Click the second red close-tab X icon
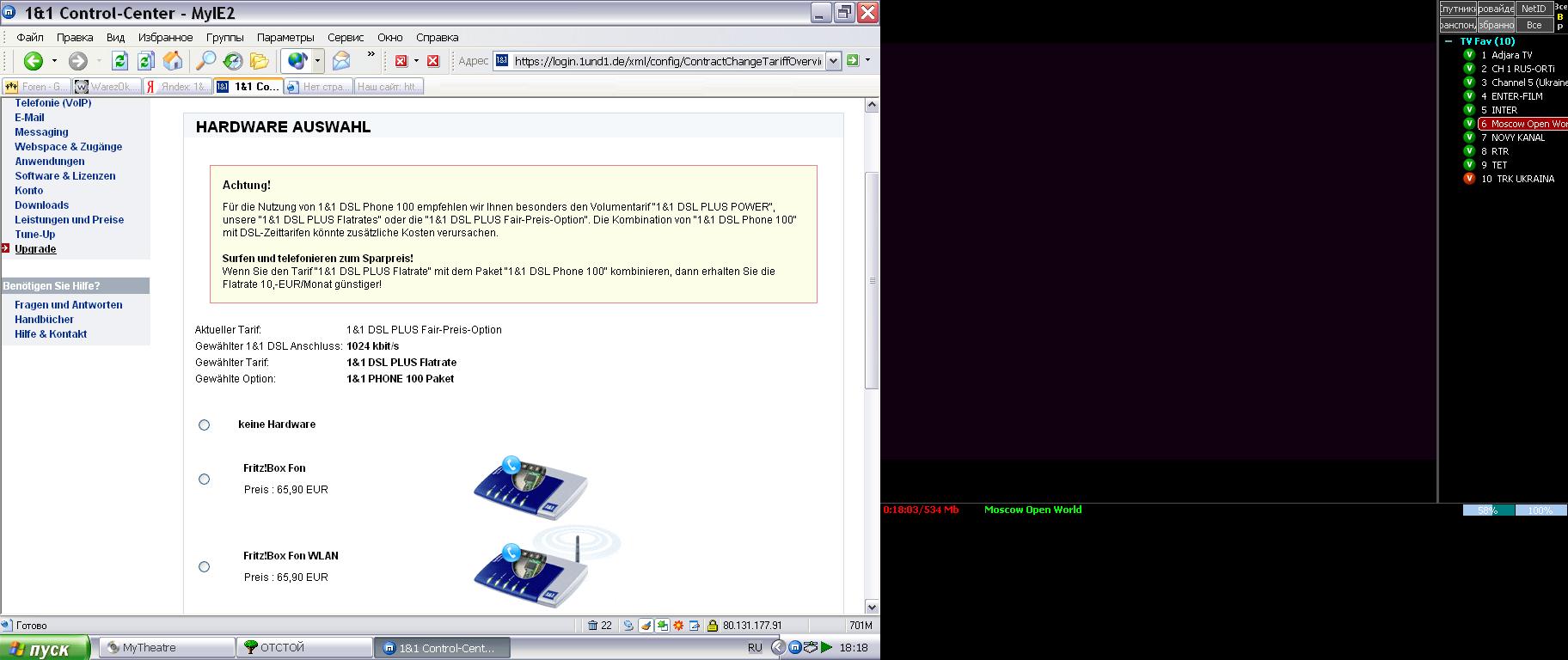1568x660 pixels. point(433,61)
